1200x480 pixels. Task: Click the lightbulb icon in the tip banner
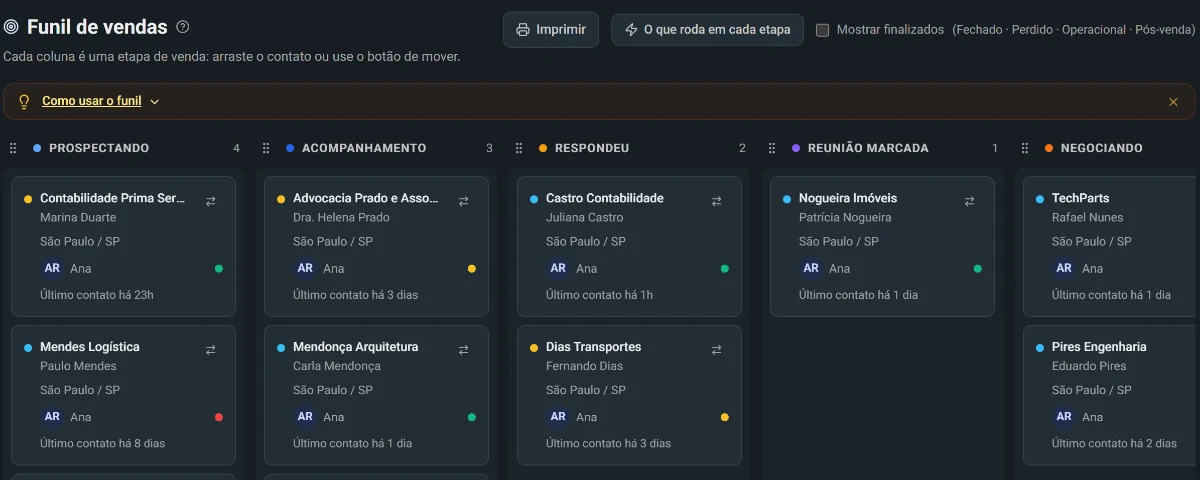click(x=24, y=101)
